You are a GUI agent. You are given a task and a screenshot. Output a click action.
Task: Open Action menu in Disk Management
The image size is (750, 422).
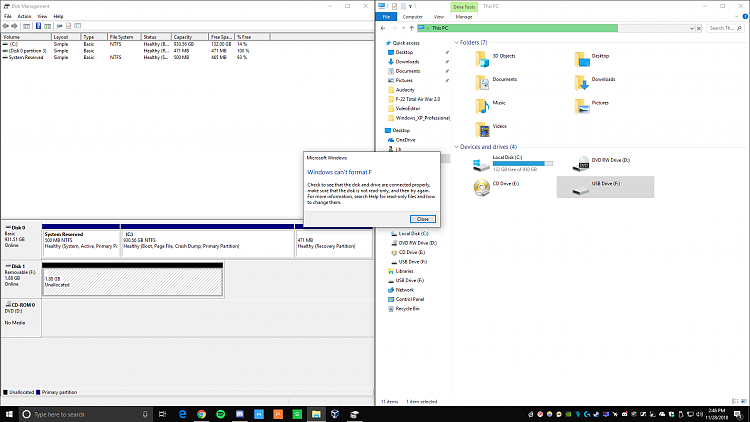click(x=24, y=16)
